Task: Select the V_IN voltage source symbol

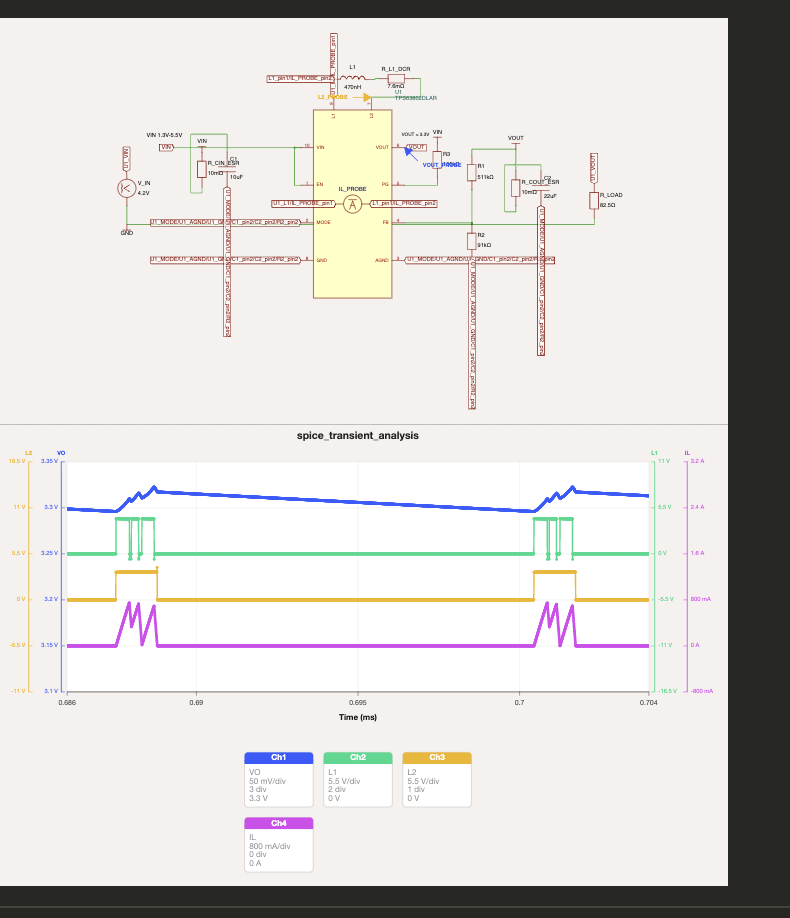Action: pos(126,188)
